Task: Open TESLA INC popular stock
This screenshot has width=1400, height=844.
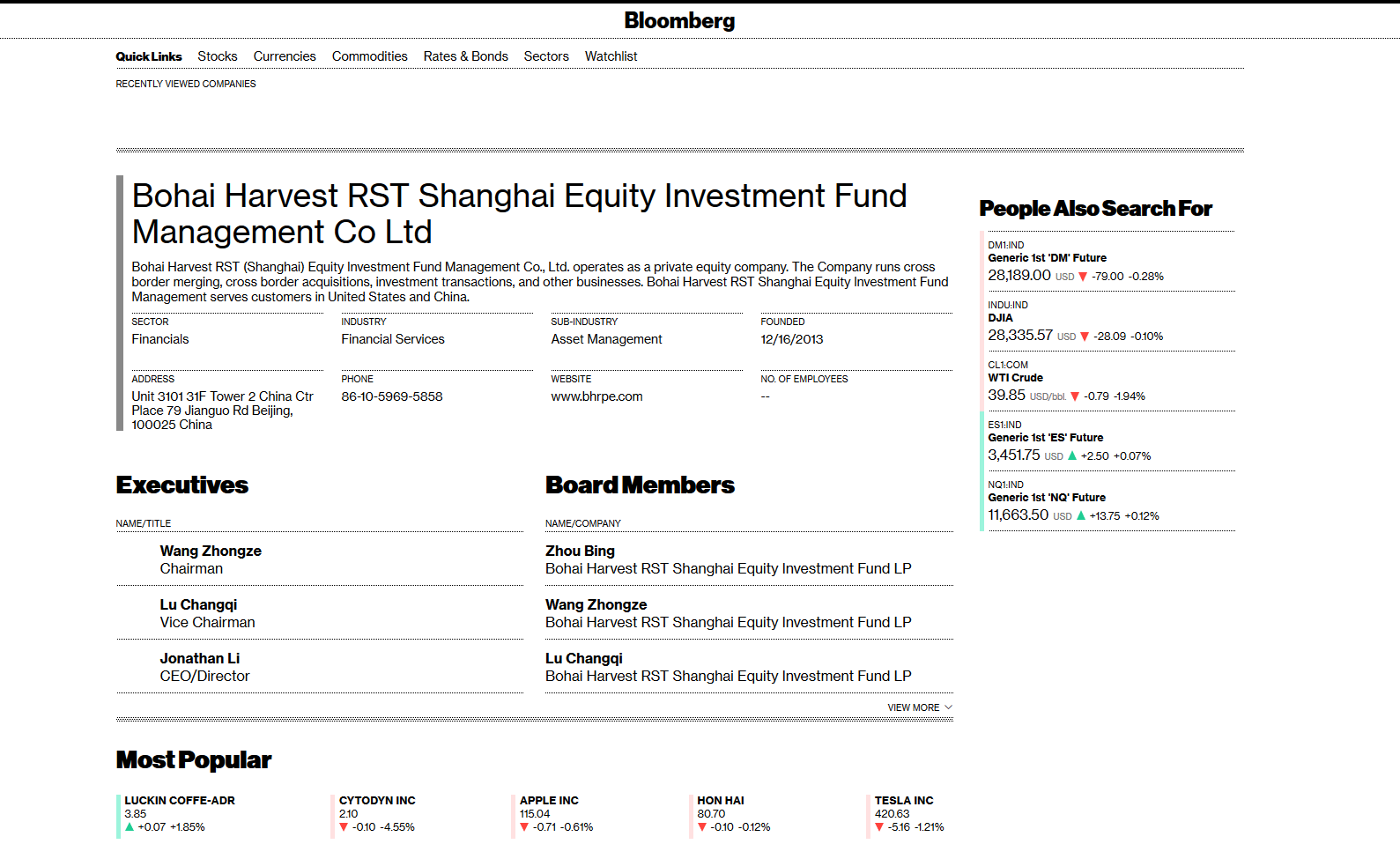Action: coord(904,801)
